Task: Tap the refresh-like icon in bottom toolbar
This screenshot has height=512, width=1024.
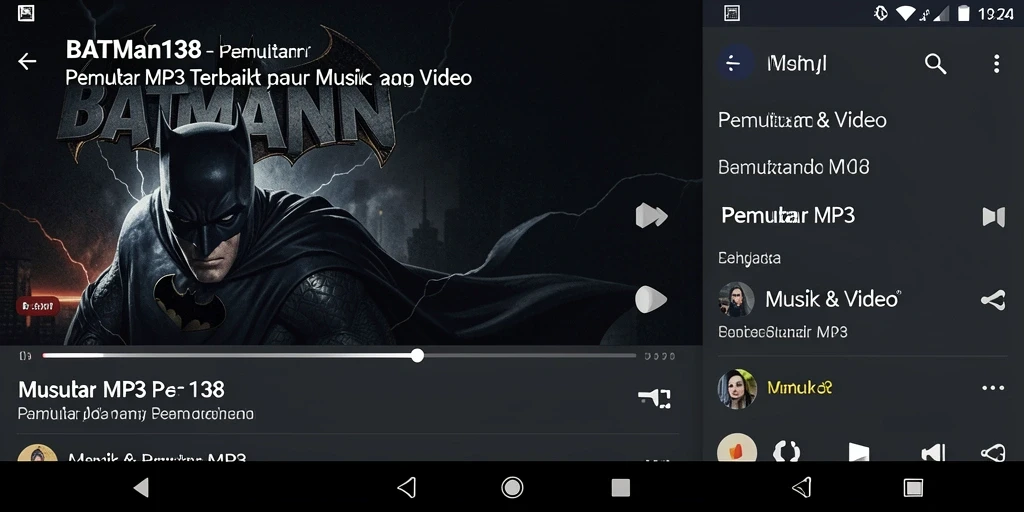Action: click(786, 451)
